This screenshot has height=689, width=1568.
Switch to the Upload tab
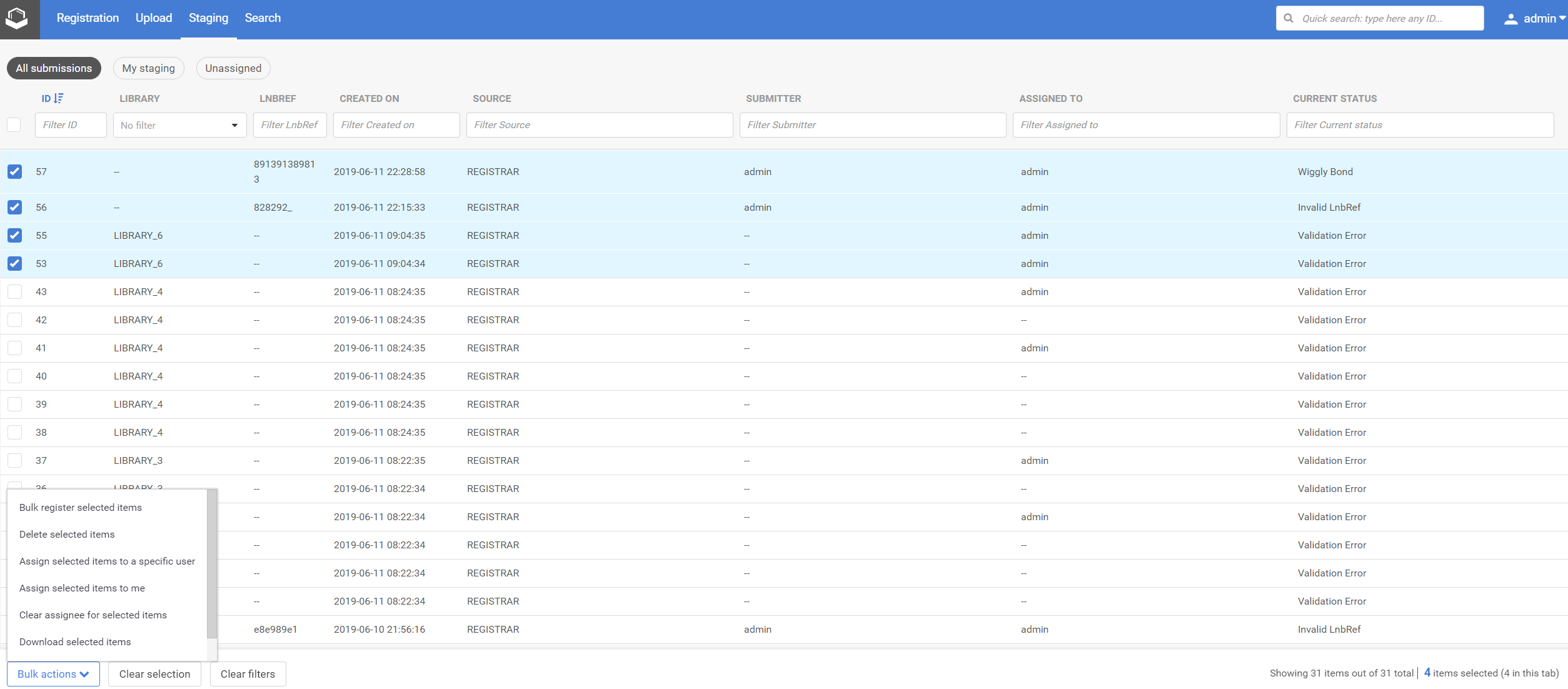(x=154, y=18)
